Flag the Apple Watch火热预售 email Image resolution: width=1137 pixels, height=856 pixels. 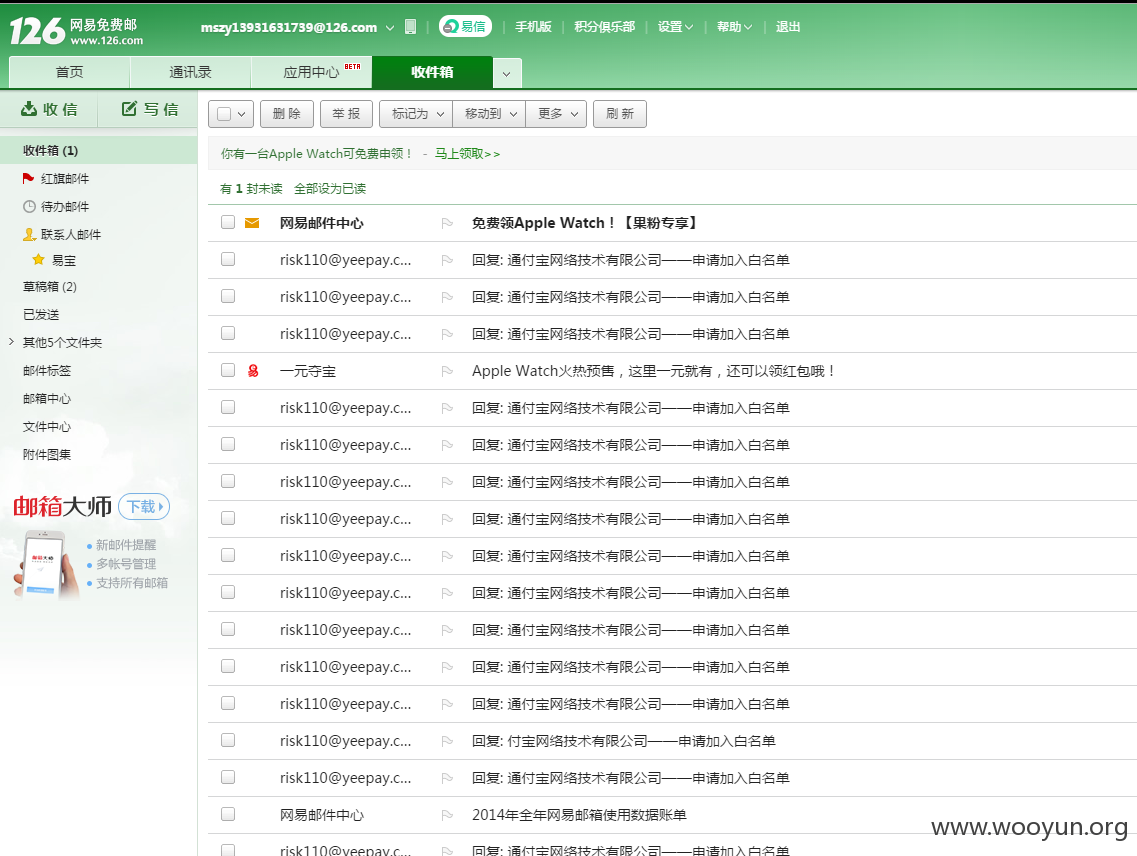pyautogui.click(x=447, y=371)
